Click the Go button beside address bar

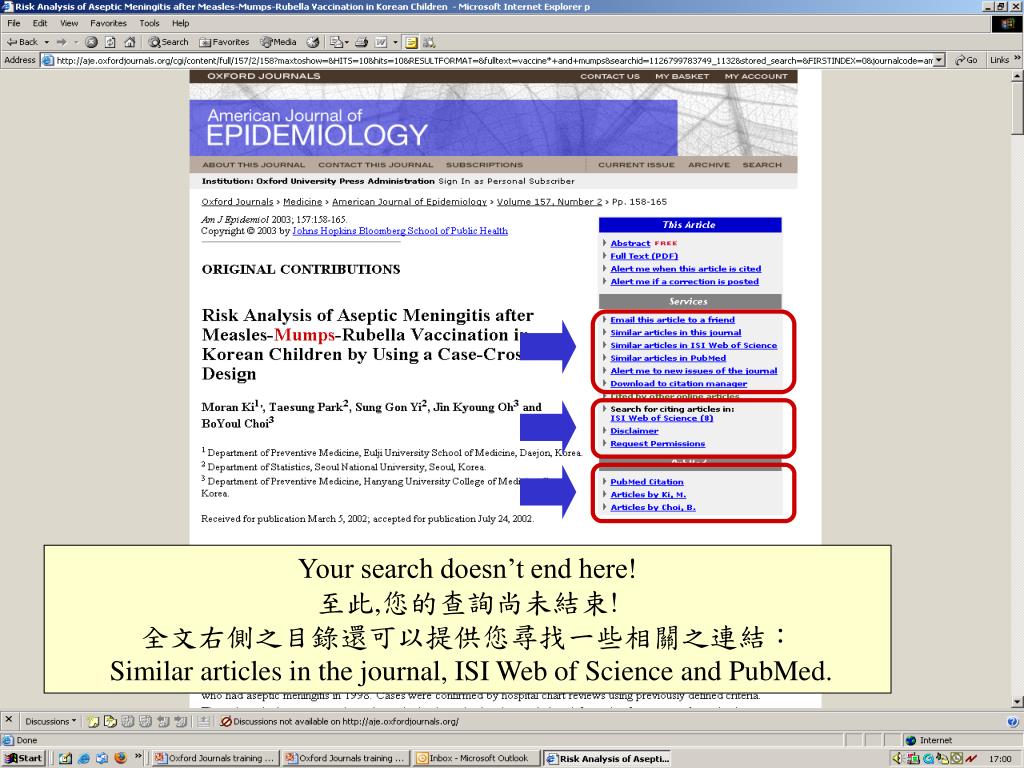(x=967, y=60)
